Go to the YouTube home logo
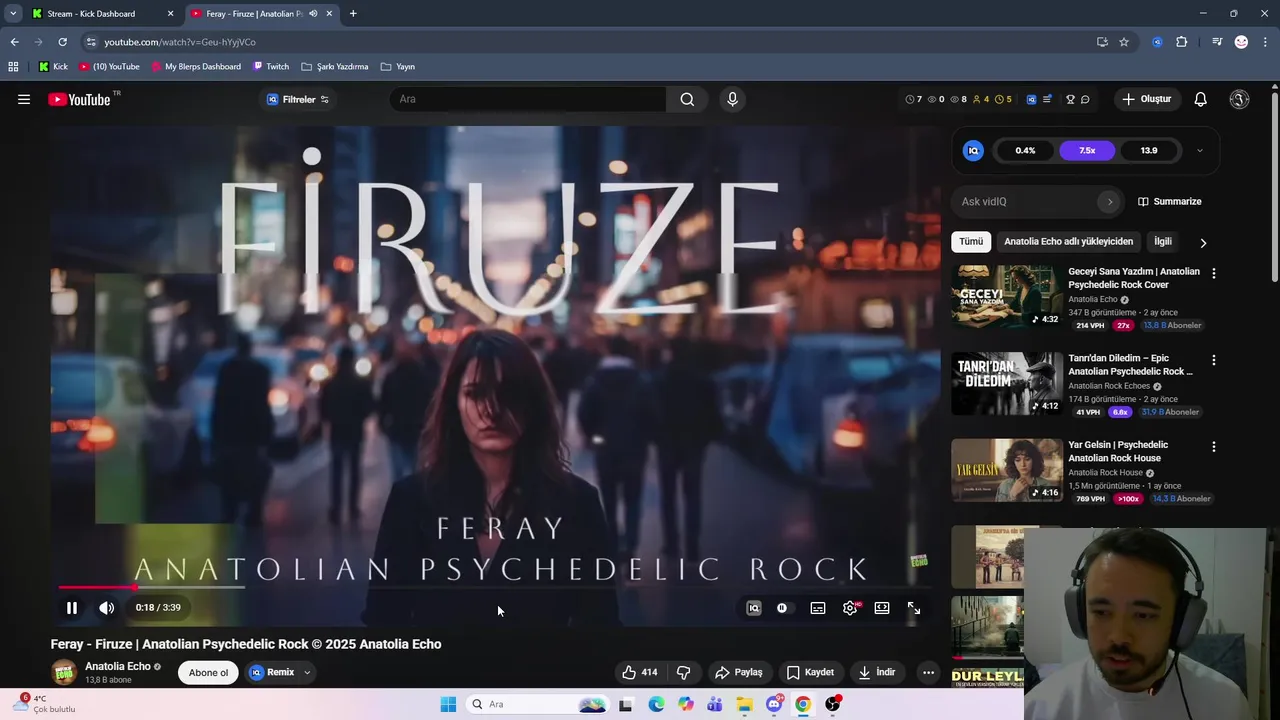The height and width of the screenshot is (720, 1280). click(x=79, y=99)
